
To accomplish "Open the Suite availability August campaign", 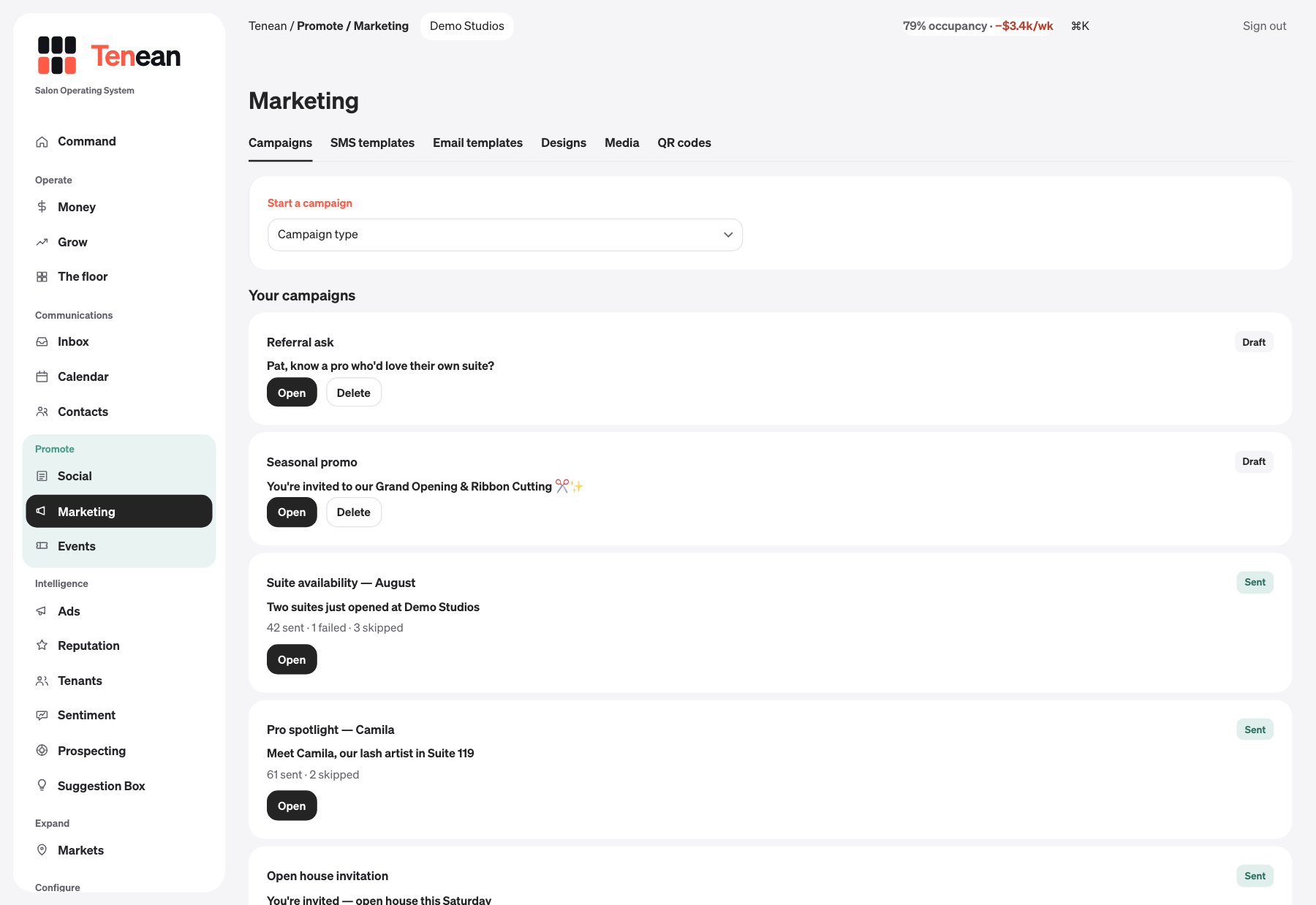I will (x=292, y=659).
